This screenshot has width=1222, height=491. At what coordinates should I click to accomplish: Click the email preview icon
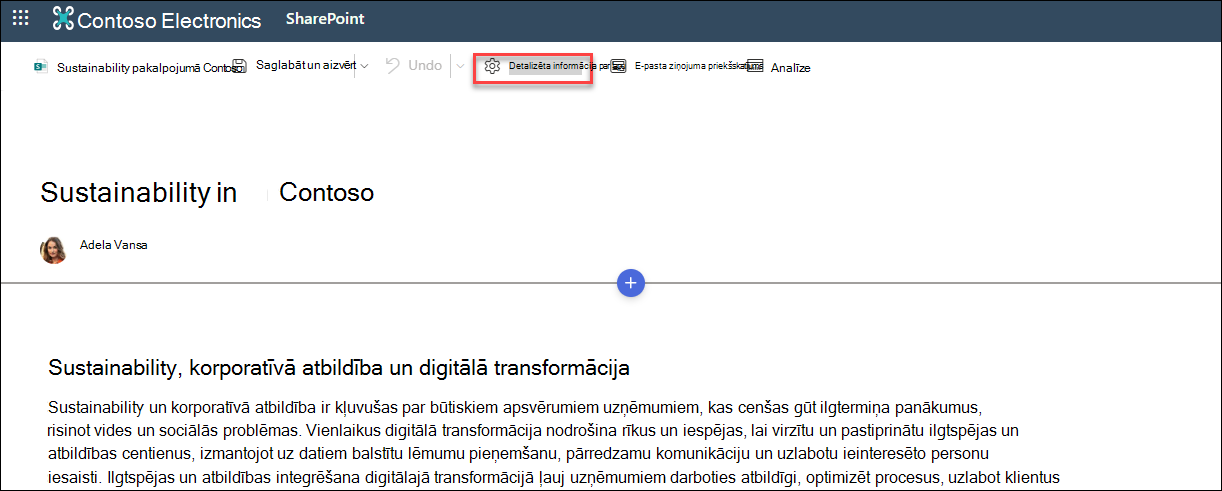click(619, 67)
